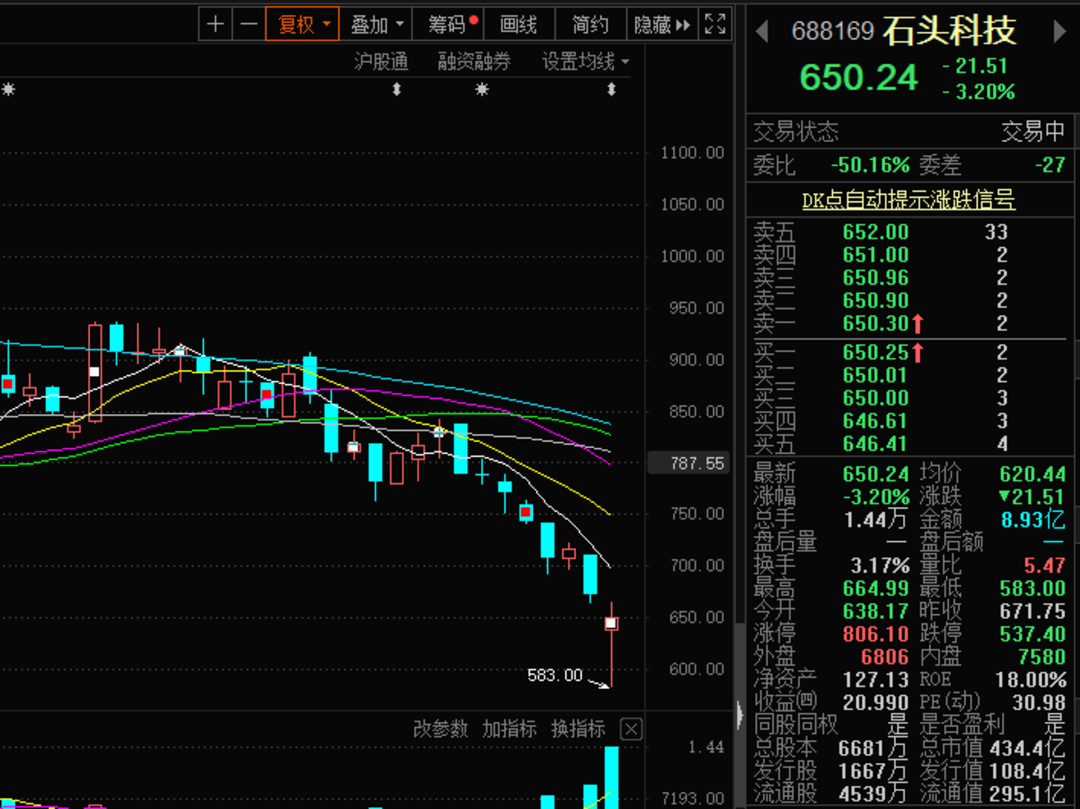Click the 总市值 value 434.4亿
The image size is (1080, 809).
tap(1027, 748)
